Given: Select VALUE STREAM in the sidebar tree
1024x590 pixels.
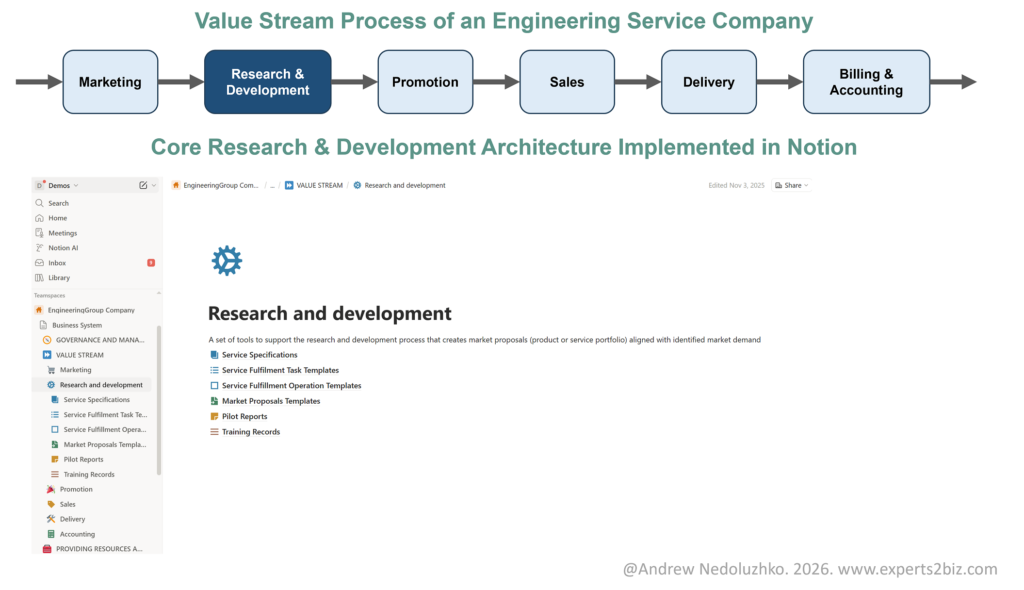Looking at the screenshot, I should (79, 355).
